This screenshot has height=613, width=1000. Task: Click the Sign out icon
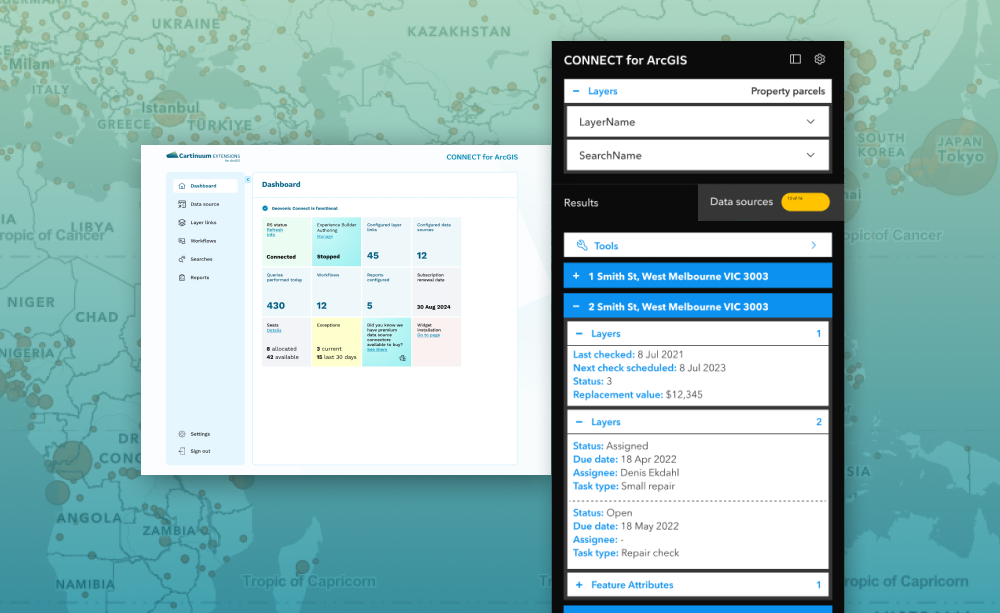pyautogui.click(x=182, y=451)
